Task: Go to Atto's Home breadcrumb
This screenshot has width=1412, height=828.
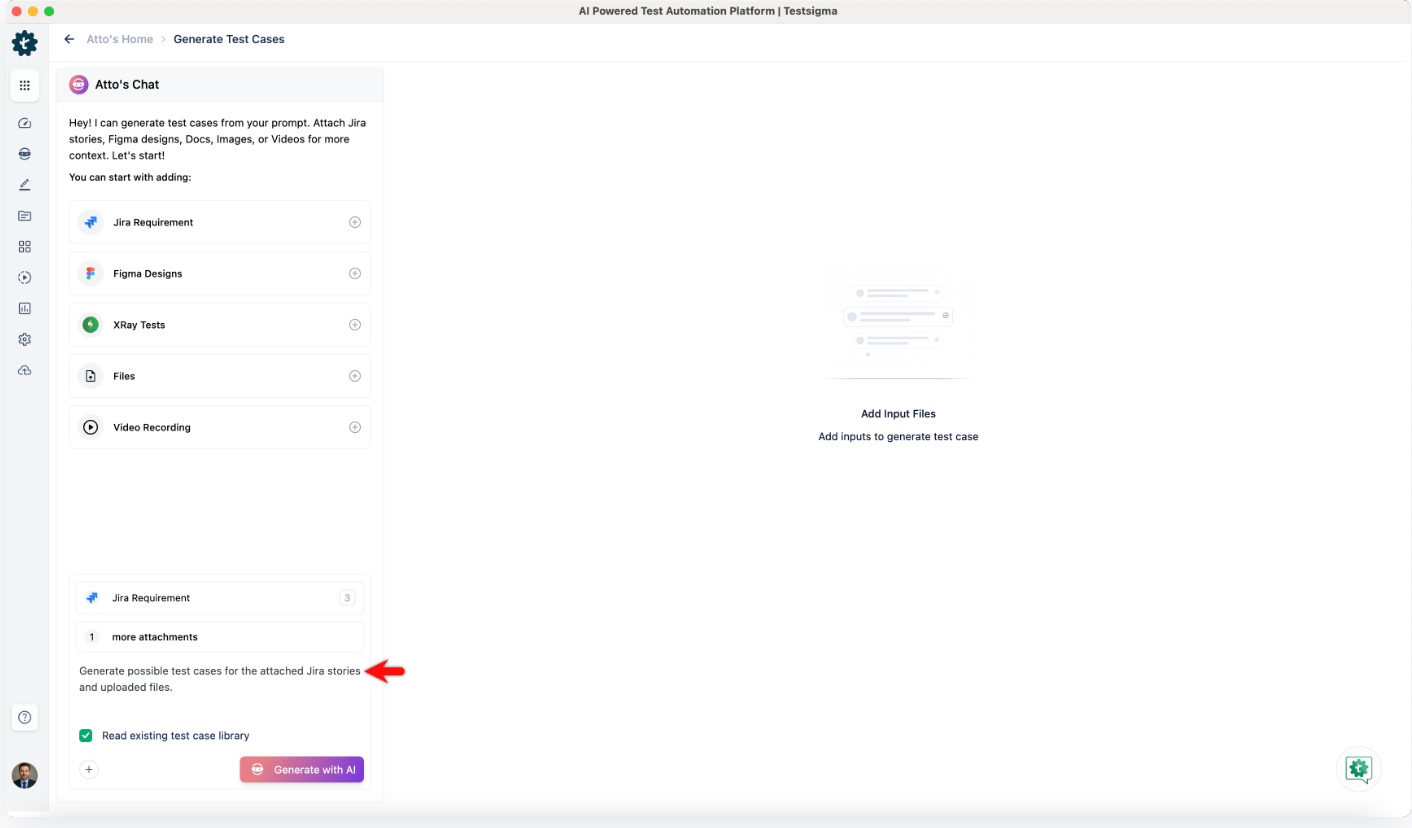Action: [120, 39]
